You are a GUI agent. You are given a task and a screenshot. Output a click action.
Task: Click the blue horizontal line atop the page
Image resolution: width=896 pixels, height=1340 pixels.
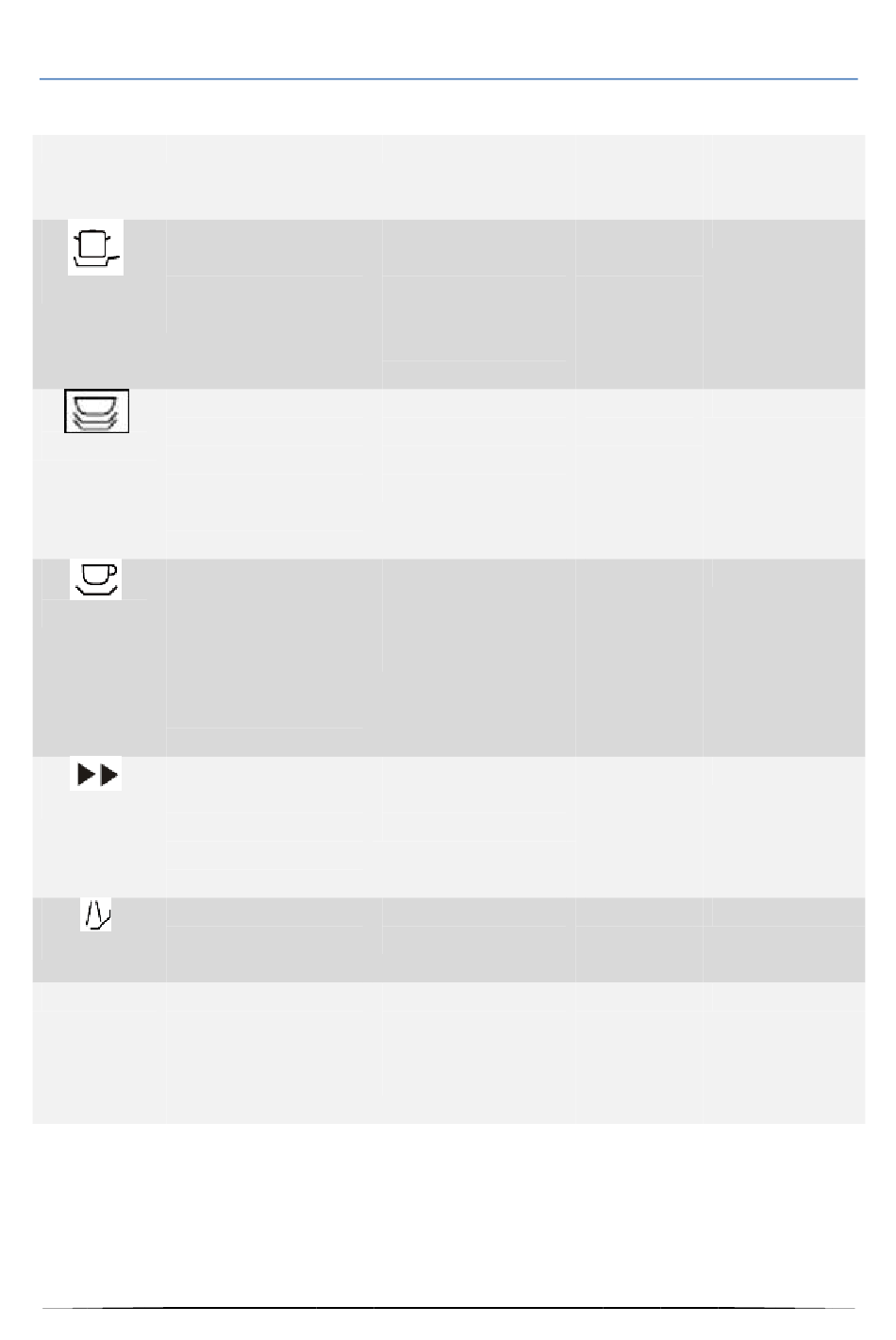[x=448, y=78]
